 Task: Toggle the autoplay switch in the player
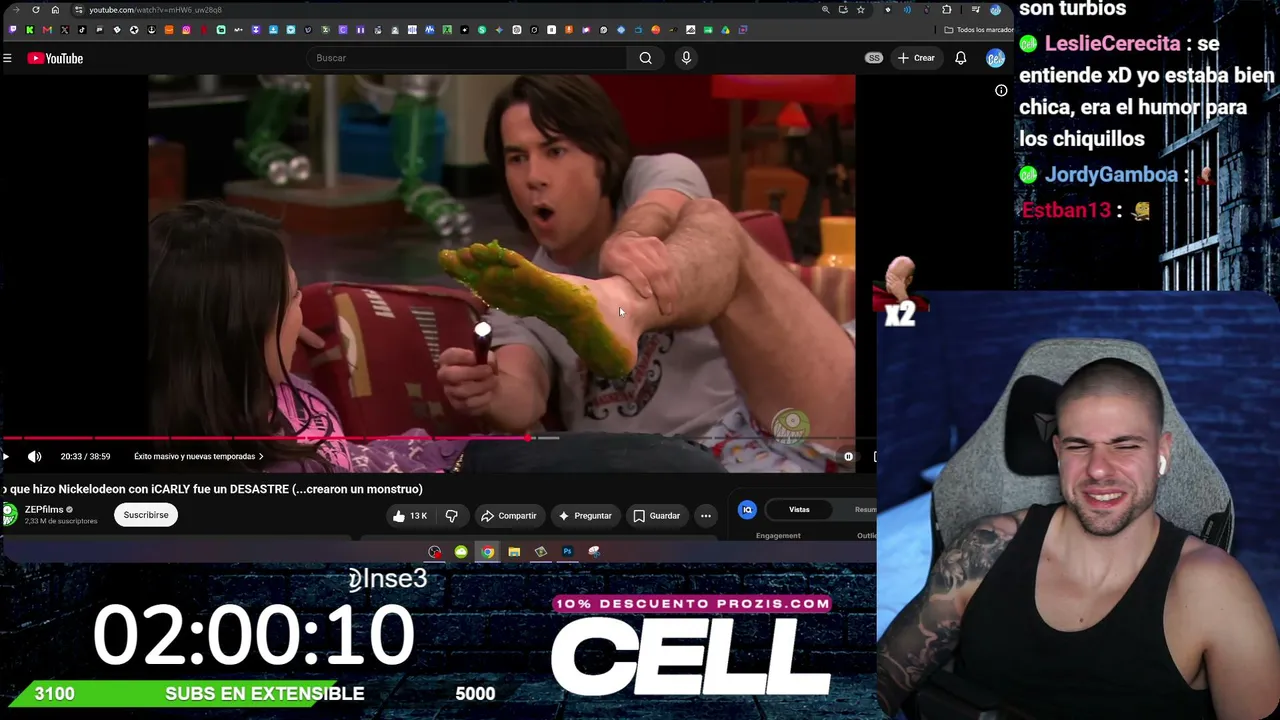coord(848,457)
